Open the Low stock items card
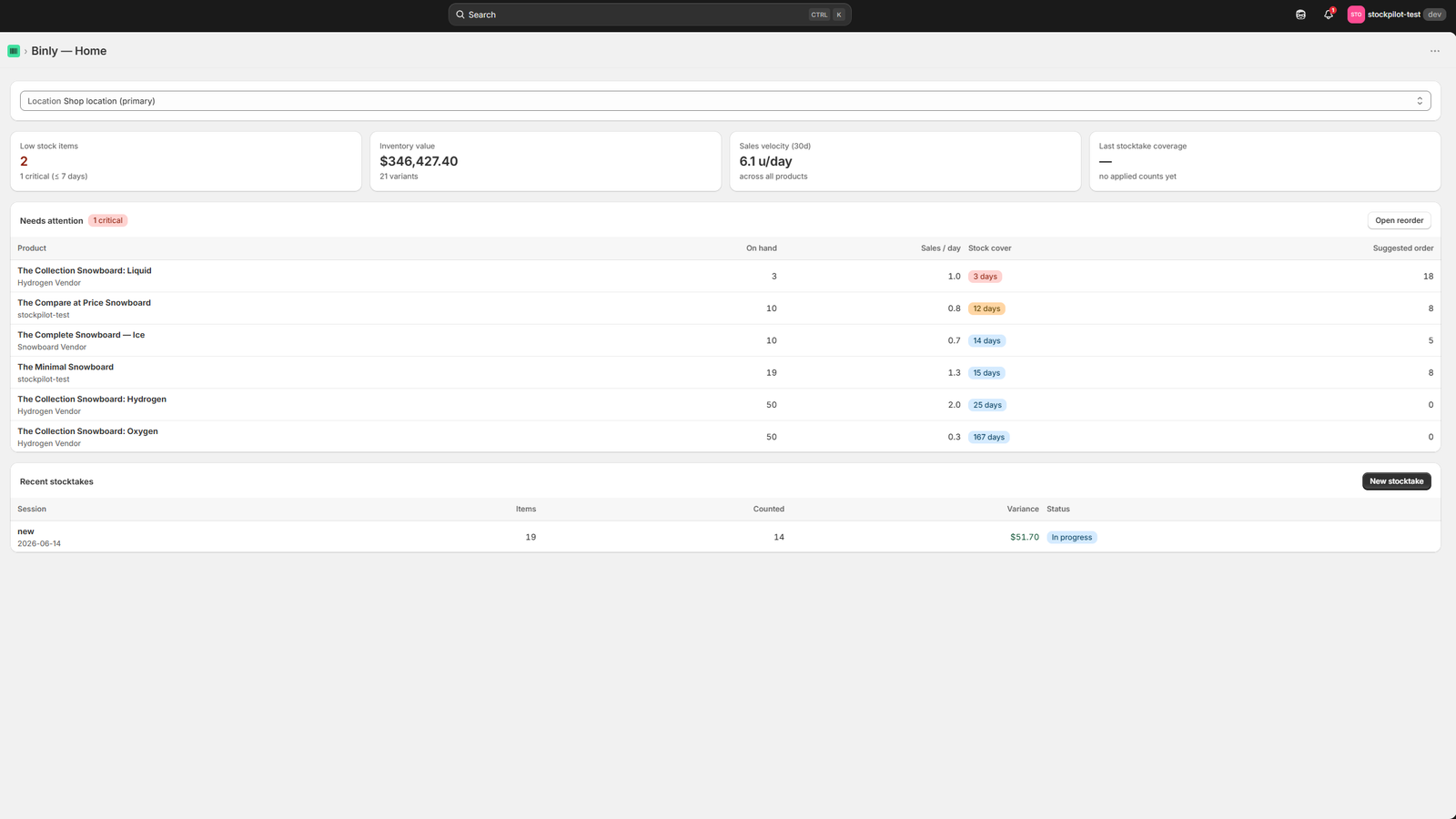 coord(186,161)
